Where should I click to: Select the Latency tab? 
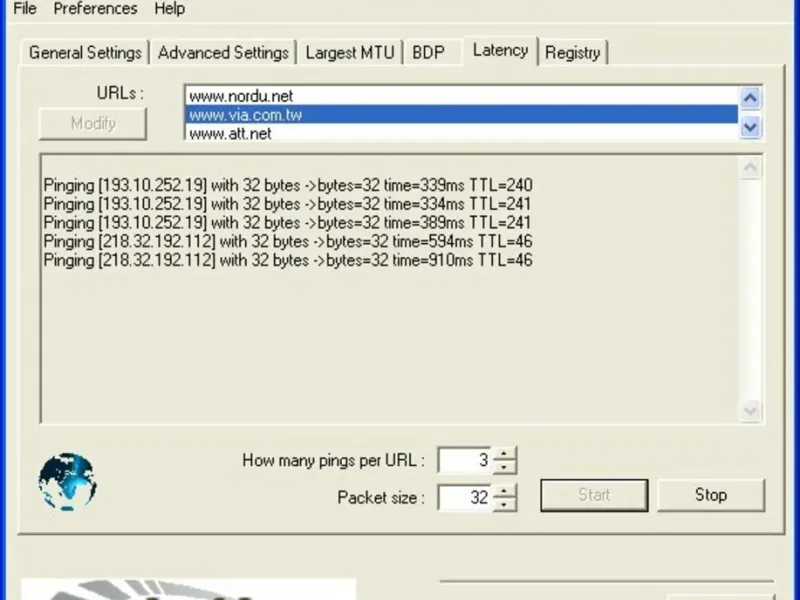[500, 51]
